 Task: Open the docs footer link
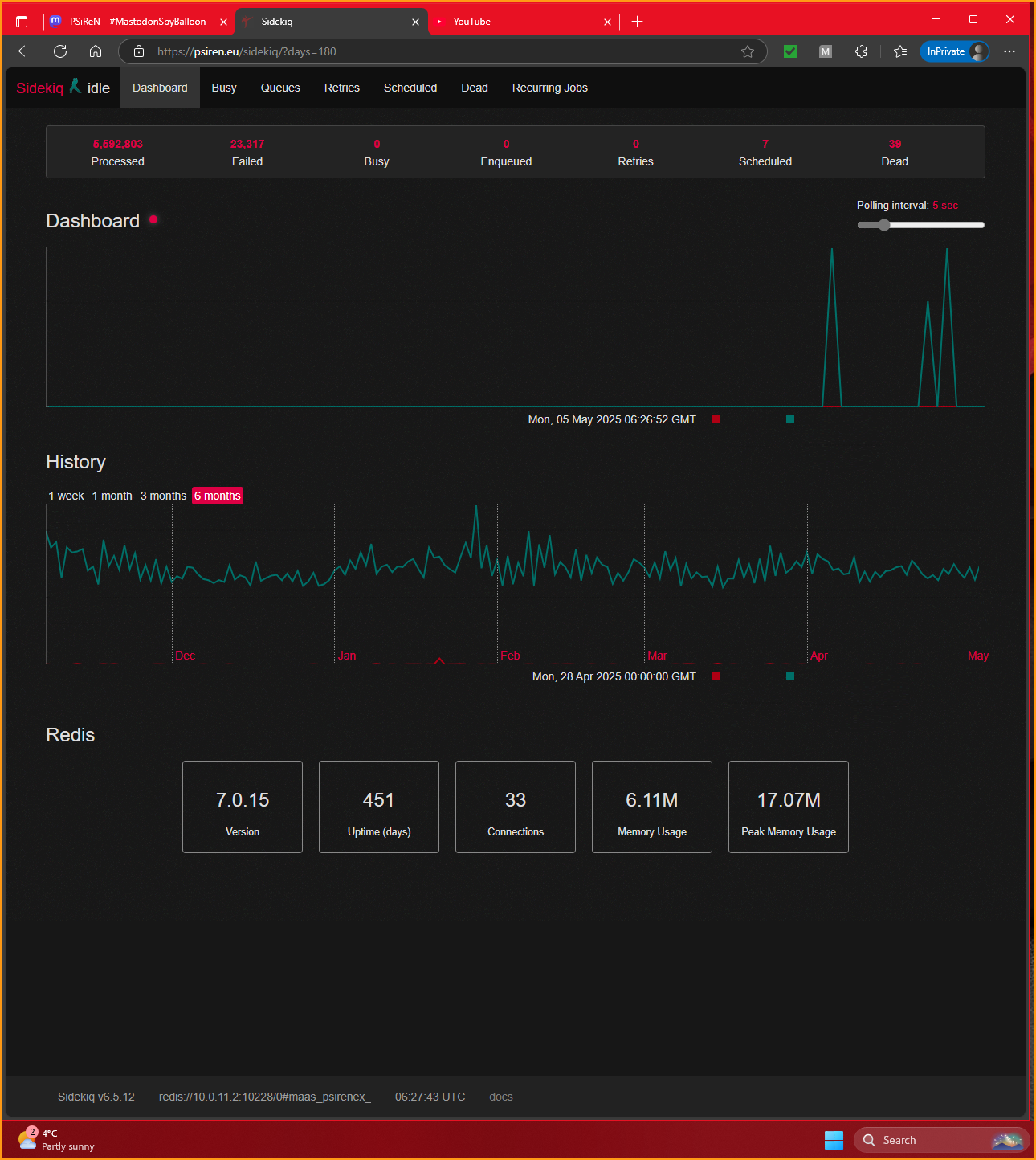coord(501,1097)
